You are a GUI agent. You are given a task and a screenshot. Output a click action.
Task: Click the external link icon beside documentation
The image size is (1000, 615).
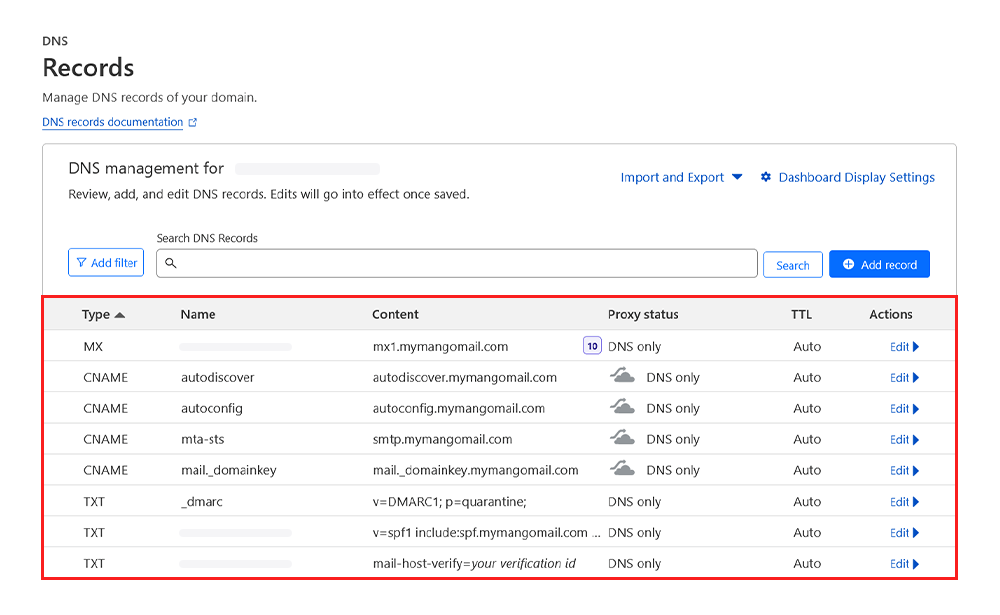pos(193,122)
